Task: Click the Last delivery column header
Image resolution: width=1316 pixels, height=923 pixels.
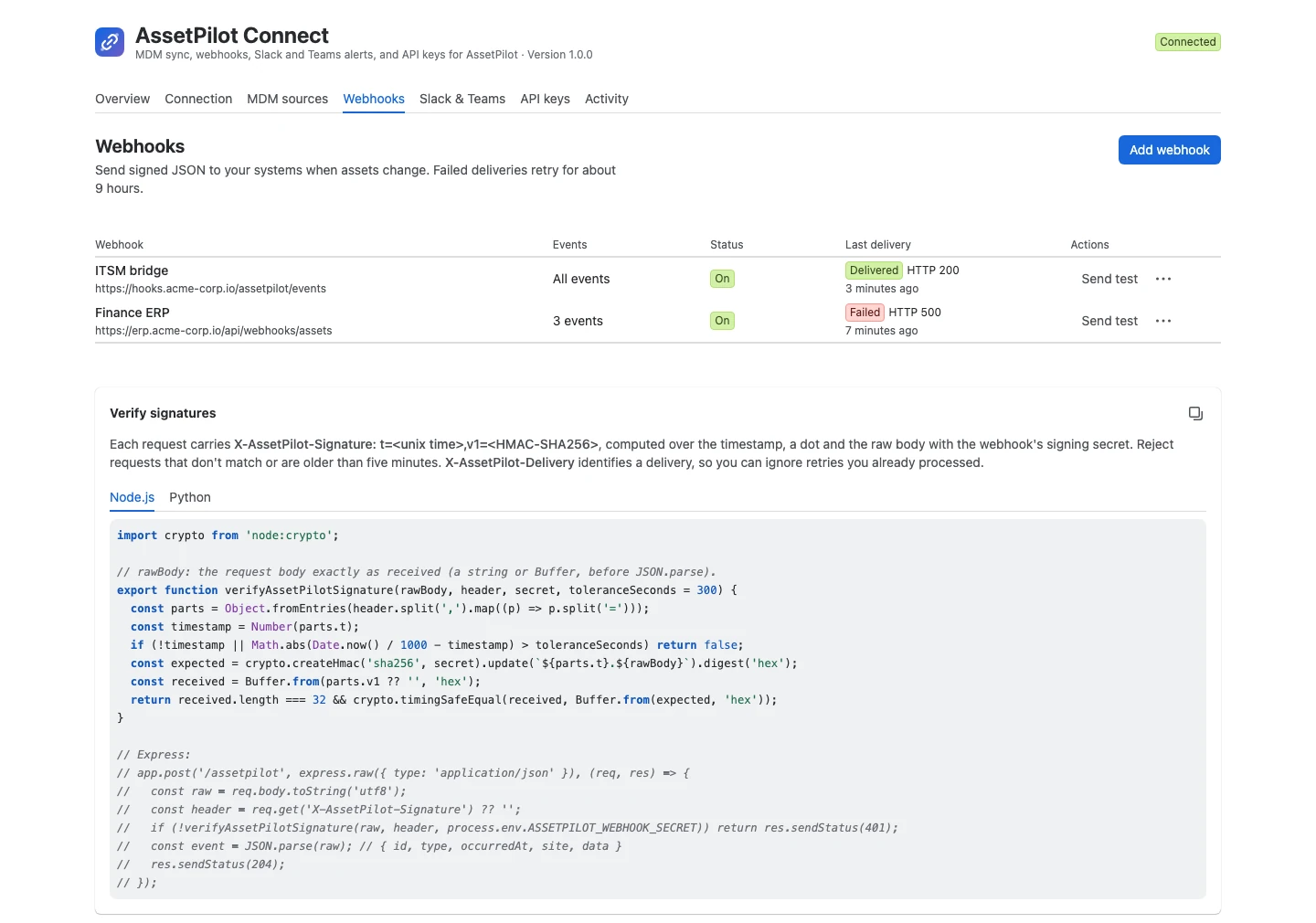Action: tap(878, 245)
